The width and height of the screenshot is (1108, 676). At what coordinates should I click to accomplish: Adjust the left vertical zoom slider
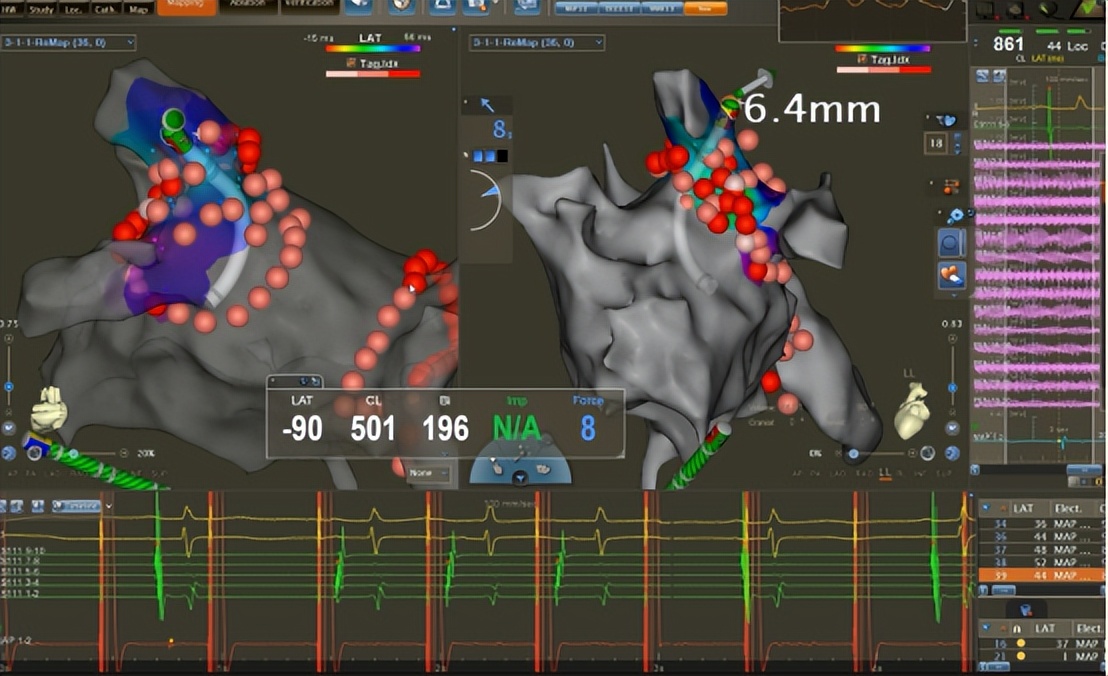(x=9, y=385)
